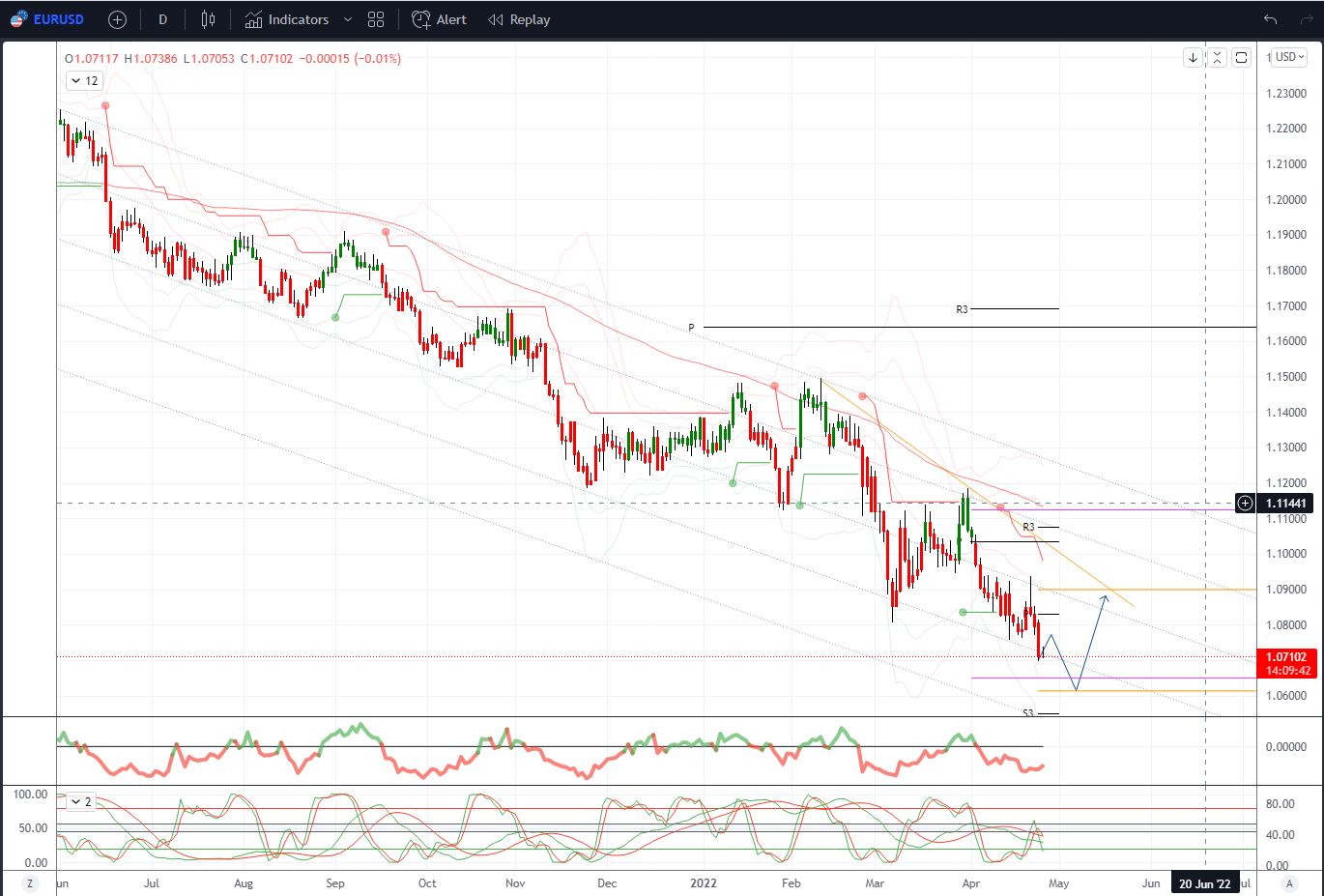Open the candlestick chart style selector

[208, 19]
